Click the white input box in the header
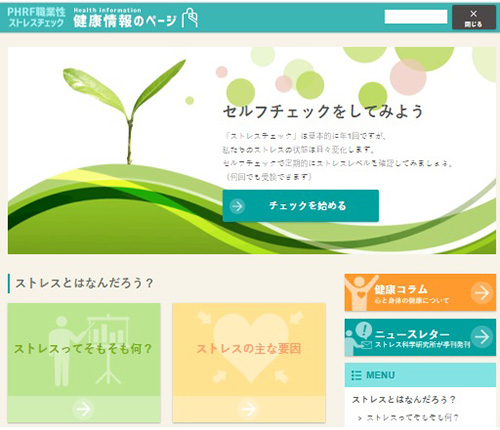Screen dimensions: 500x430 (416, 17)
